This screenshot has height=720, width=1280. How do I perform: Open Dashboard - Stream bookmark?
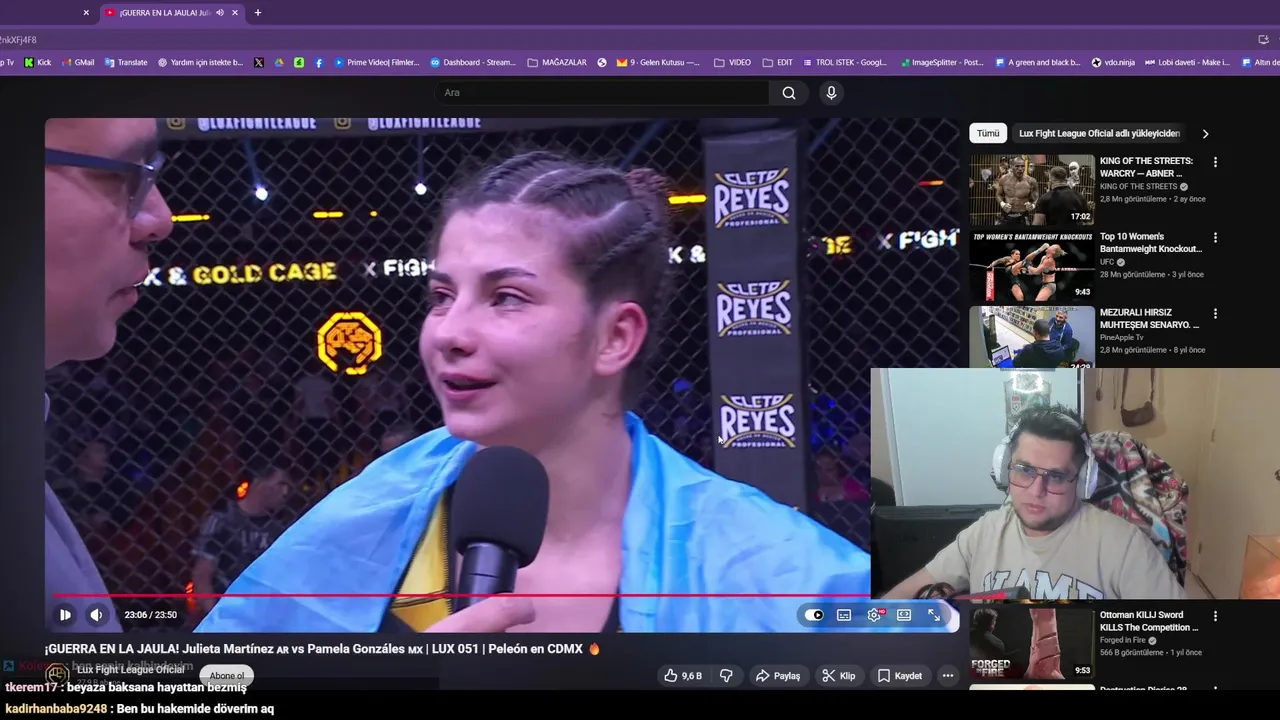tap(473, 62)
